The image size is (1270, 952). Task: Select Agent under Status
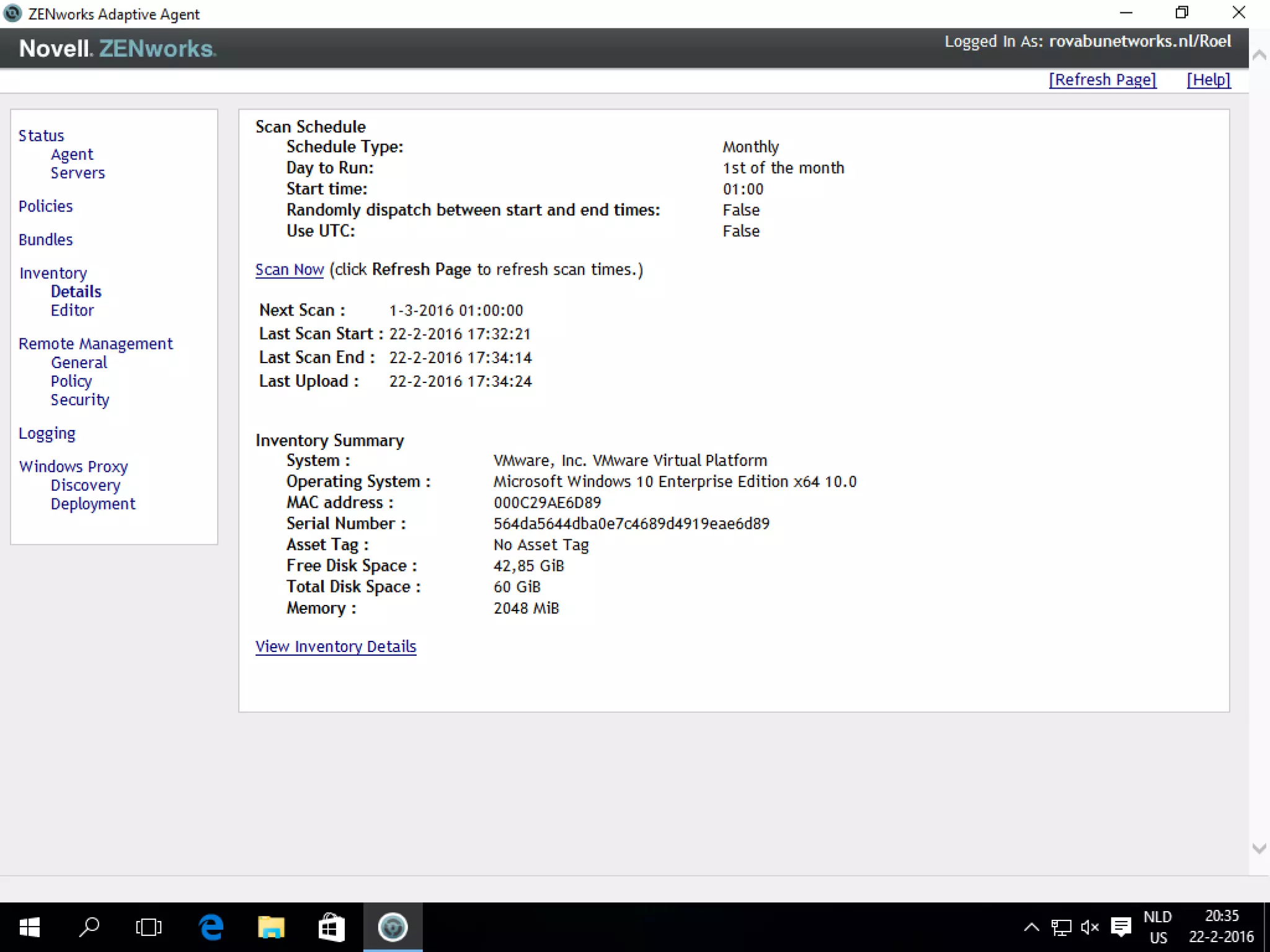(x=72, y=154)
